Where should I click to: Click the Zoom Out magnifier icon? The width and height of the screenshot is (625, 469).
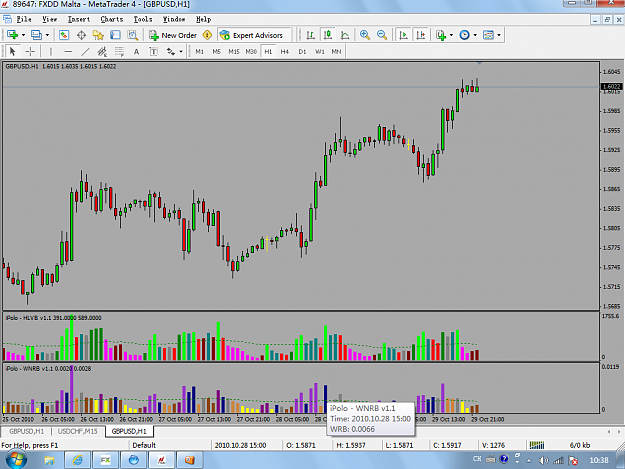tap(382, 35)
